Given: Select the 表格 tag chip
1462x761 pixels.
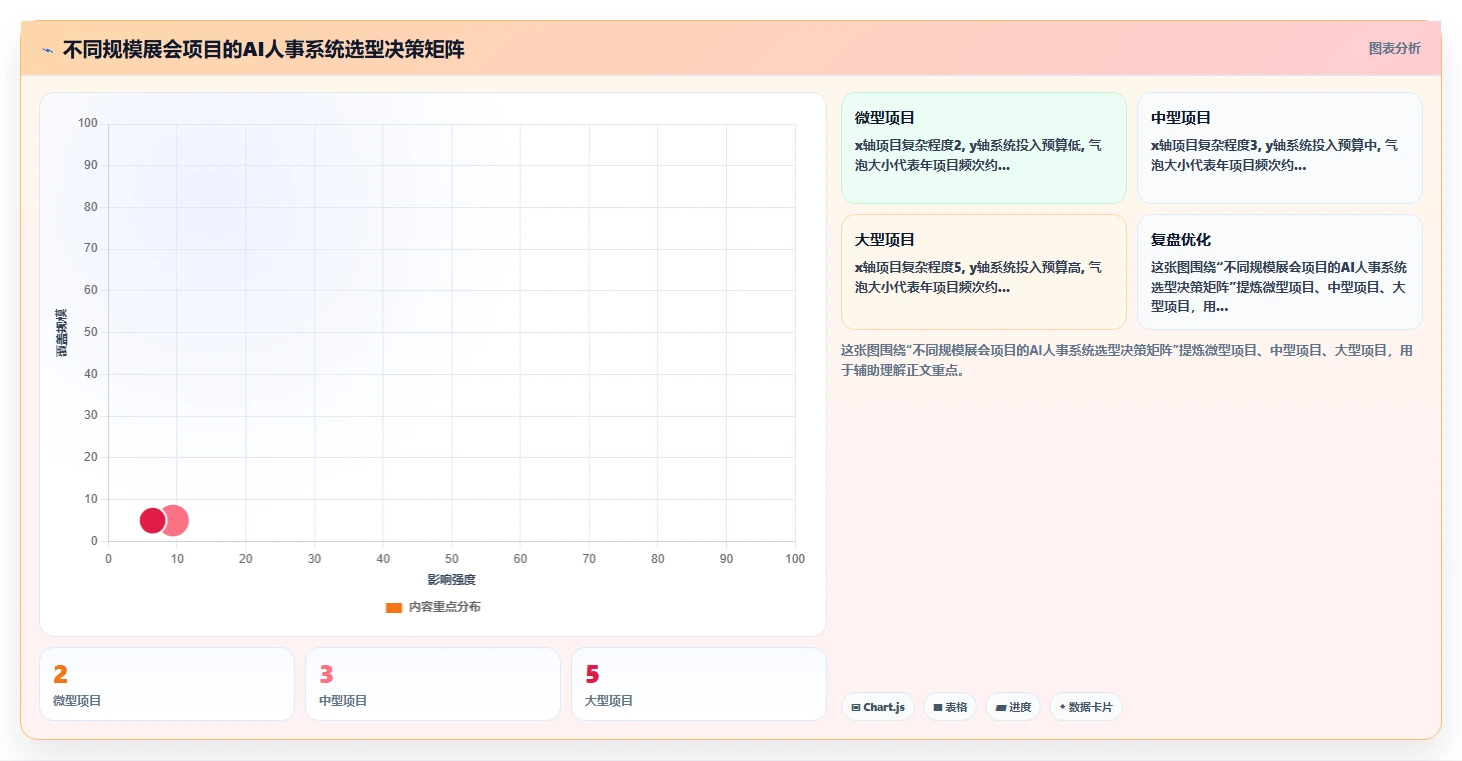Looking at the screenshot, I should tap(950, 707).
